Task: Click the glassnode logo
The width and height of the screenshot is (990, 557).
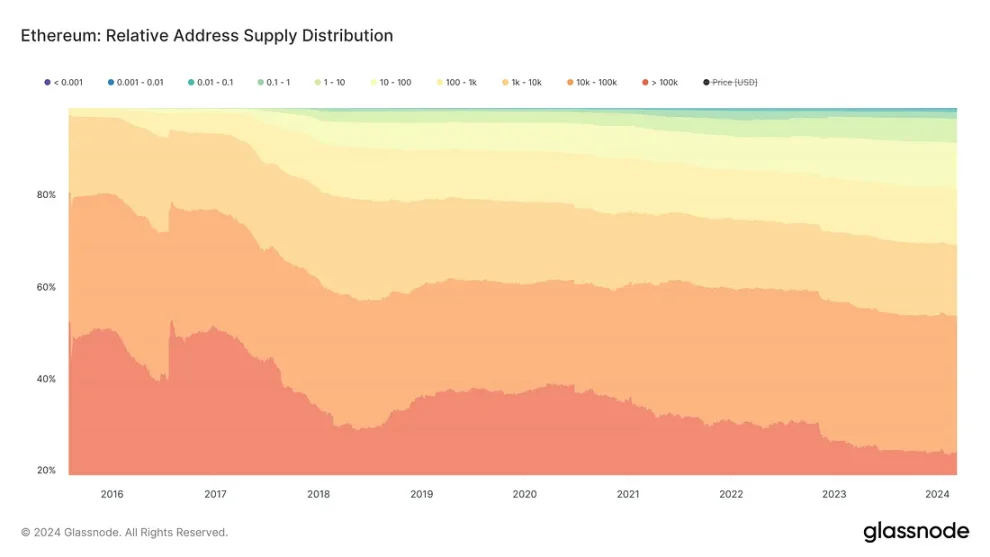Action: (916, 532)
